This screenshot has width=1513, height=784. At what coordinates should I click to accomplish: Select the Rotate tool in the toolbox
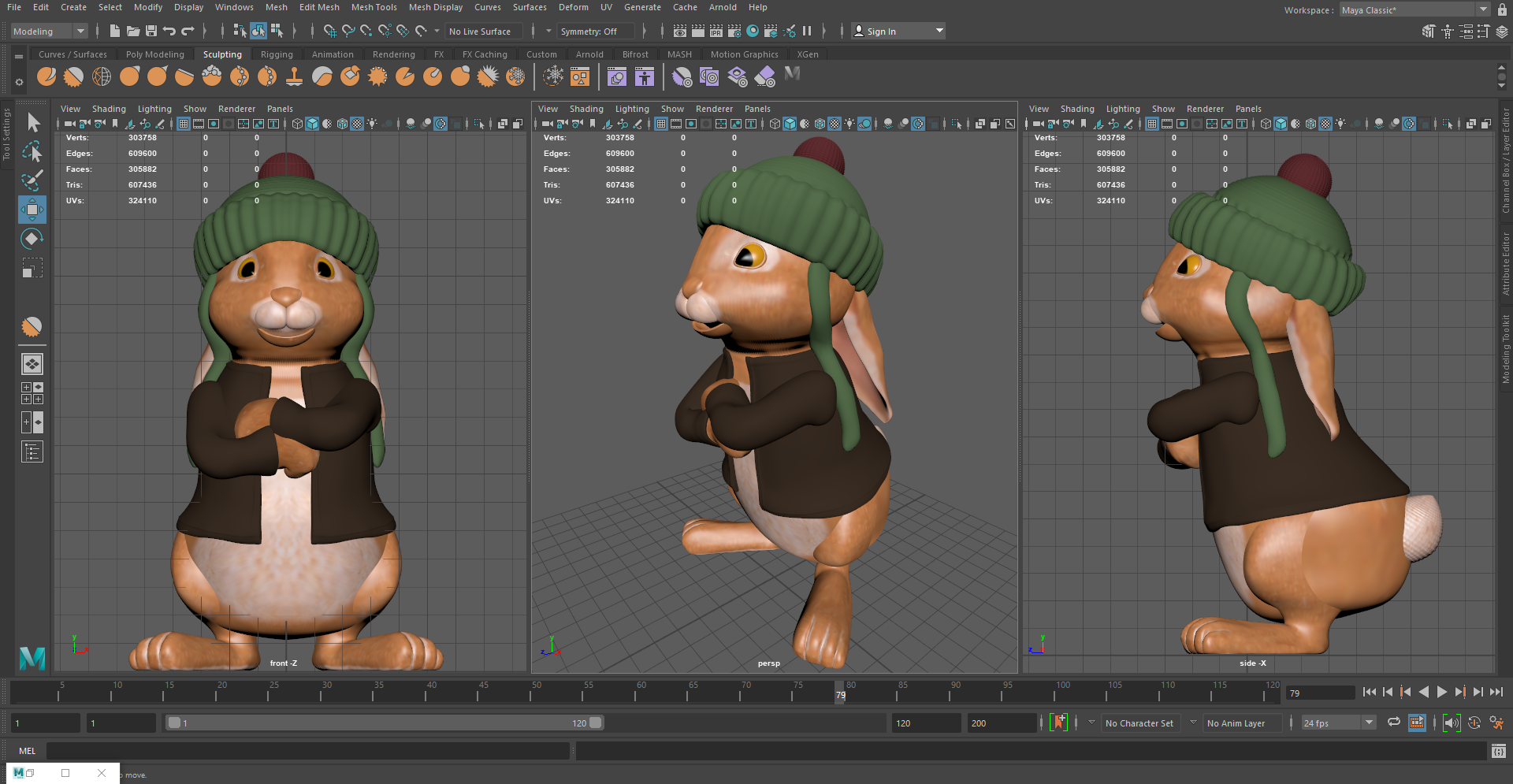pos(32,239)
